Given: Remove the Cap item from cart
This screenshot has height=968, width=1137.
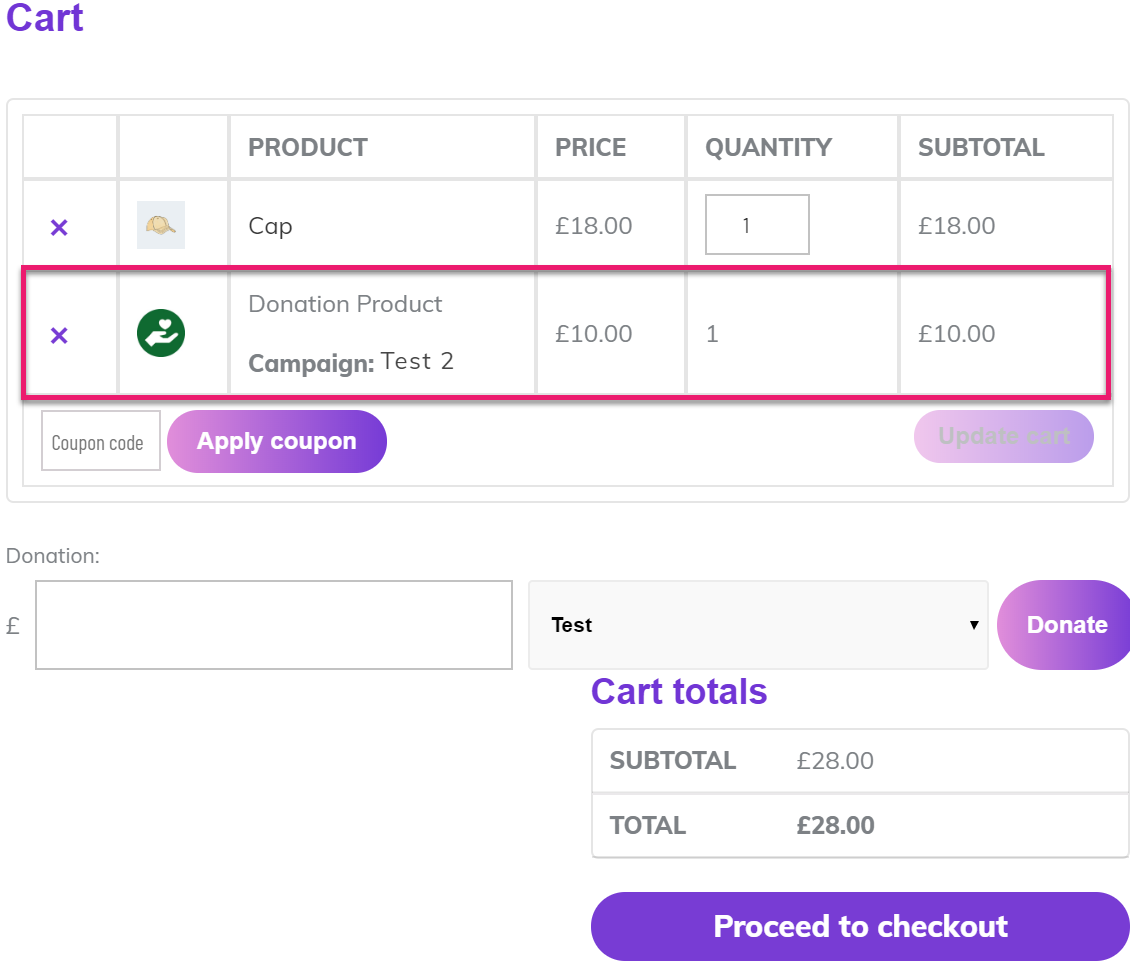Looking at the screenshot, I should coord(59,227).
